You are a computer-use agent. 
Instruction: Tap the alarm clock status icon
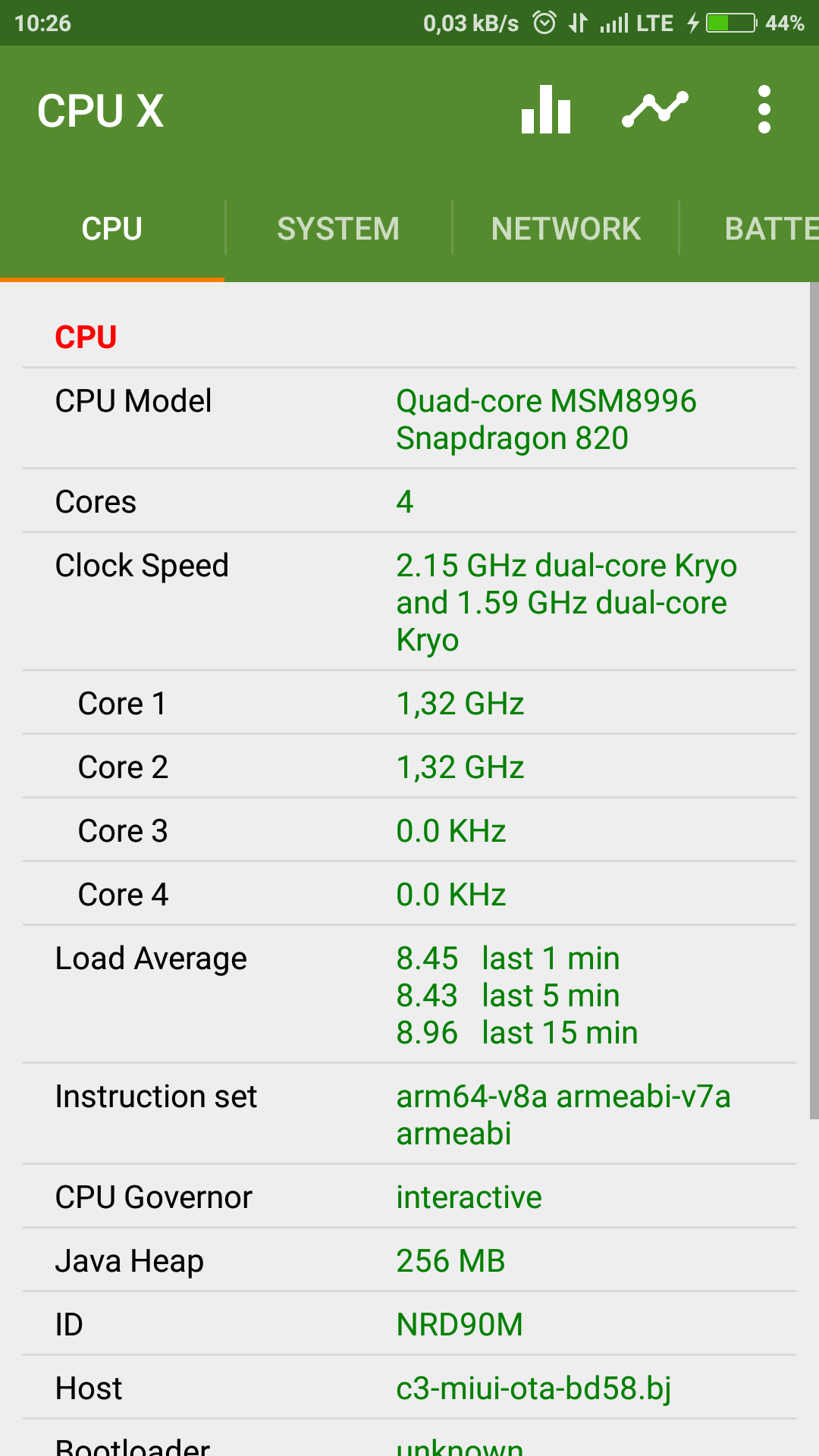point(544,23)
